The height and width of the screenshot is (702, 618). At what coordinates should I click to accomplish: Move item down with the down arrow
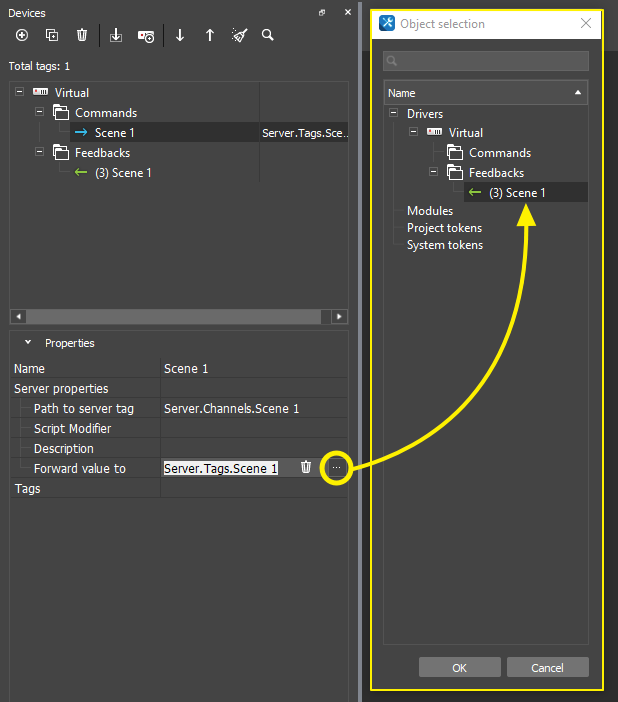pos(180,35)
